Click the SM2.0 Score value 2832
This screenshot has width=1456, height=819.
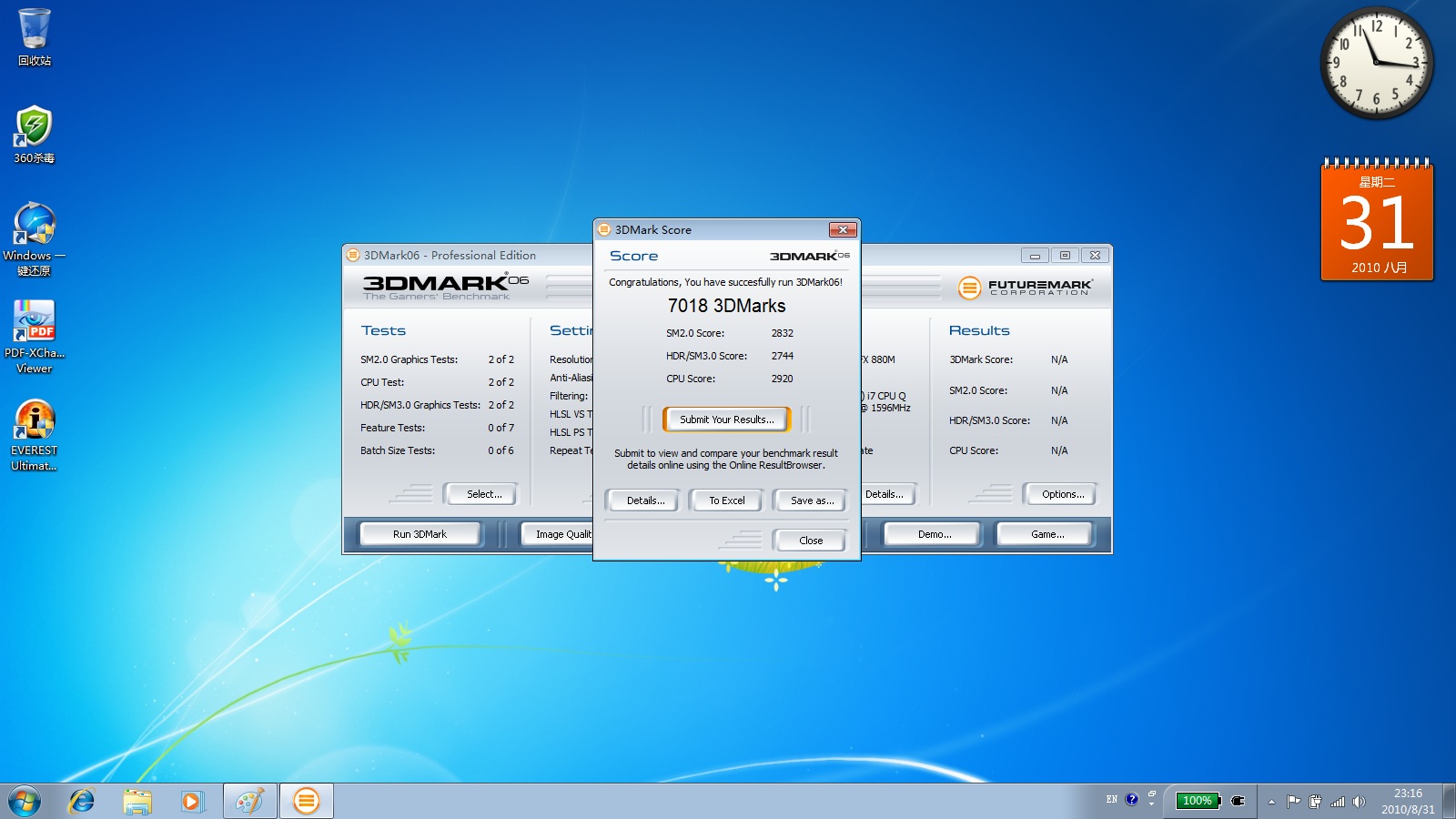(x=783, y=333)
